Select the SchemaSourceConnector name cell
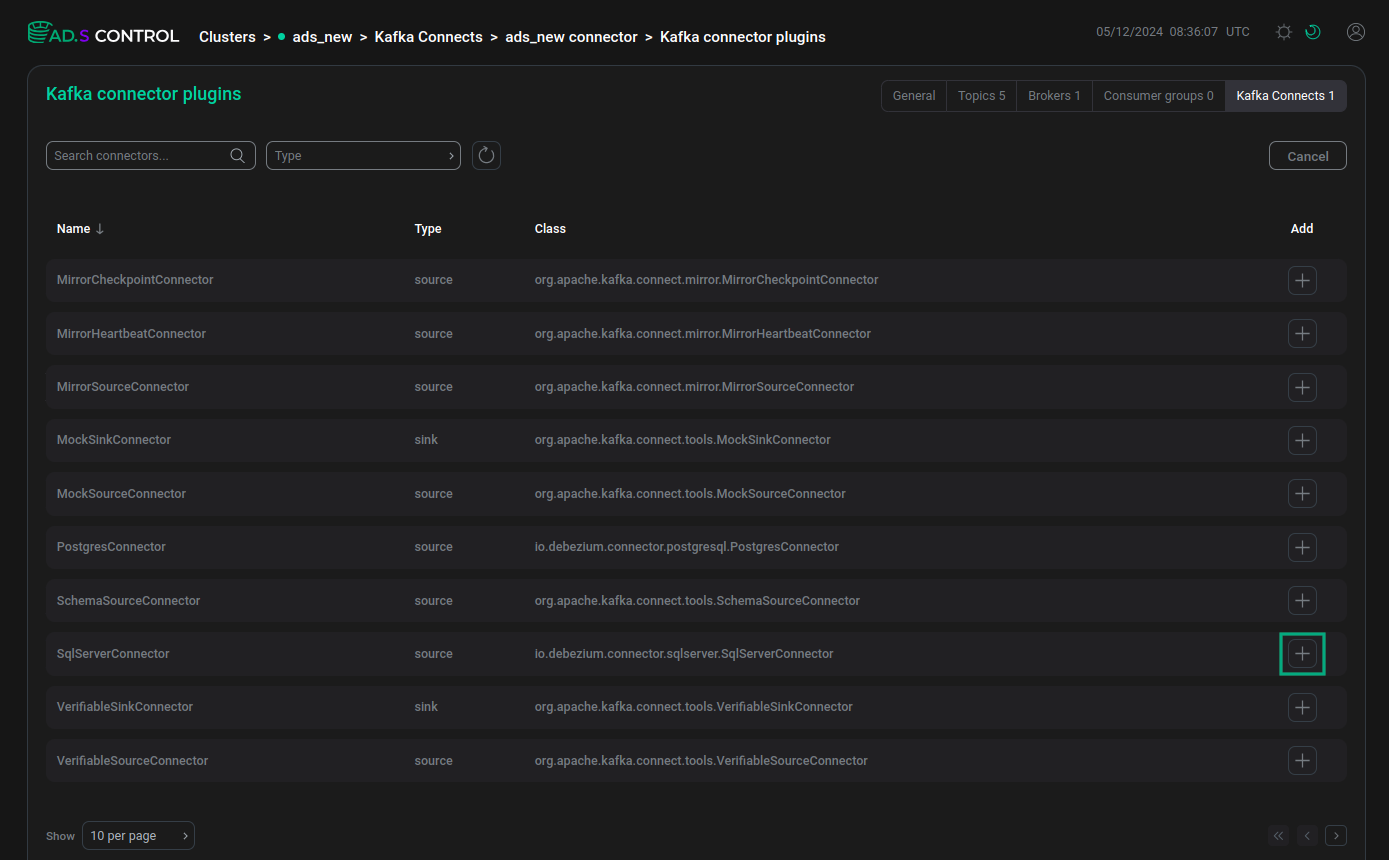 [128, 601]
